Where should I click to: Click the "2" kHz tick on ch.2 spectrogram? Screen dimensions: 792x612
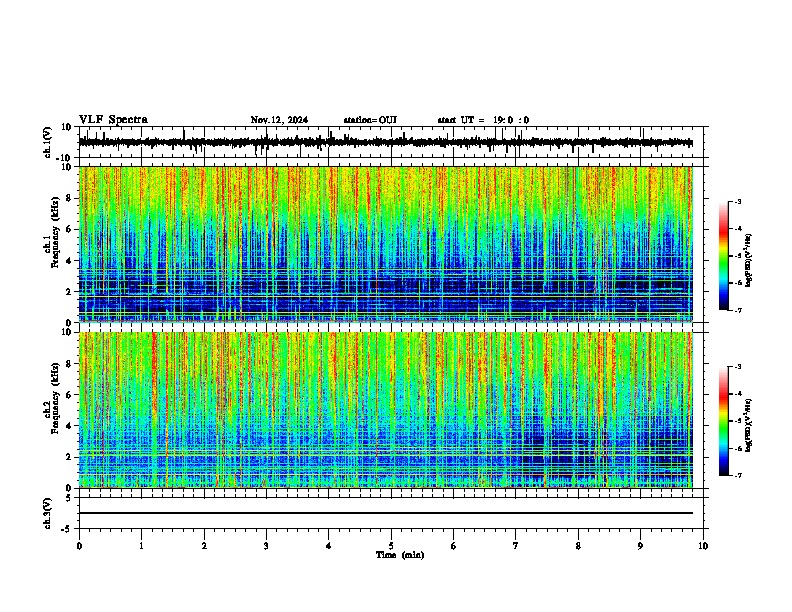coord(69,457)
